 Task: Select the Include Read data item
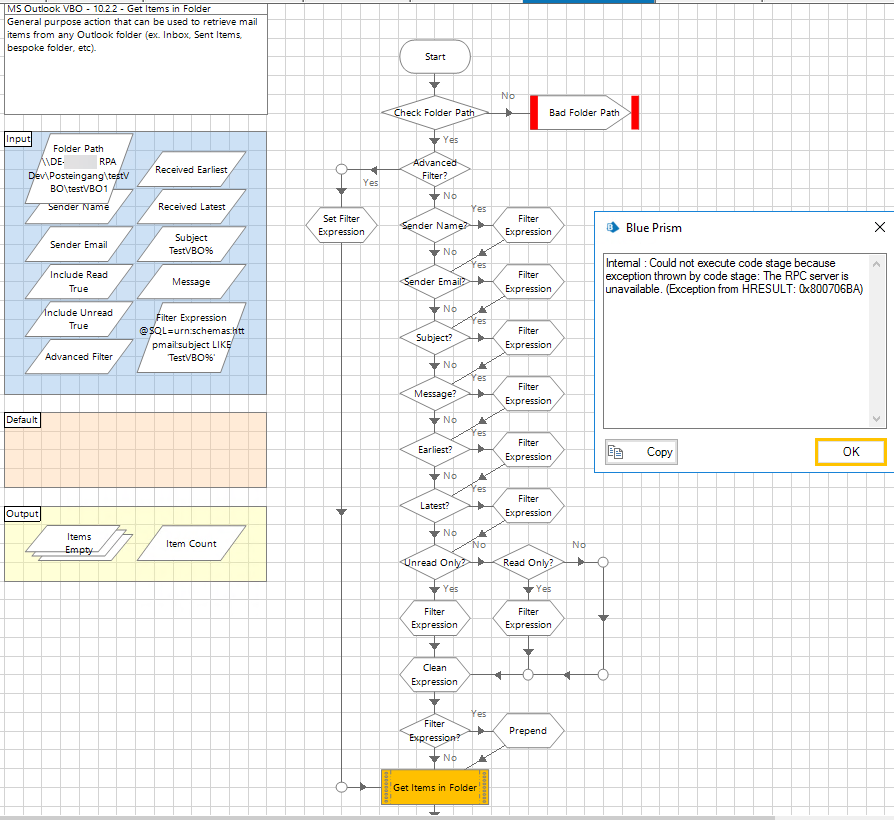click(x=79, y=282)
